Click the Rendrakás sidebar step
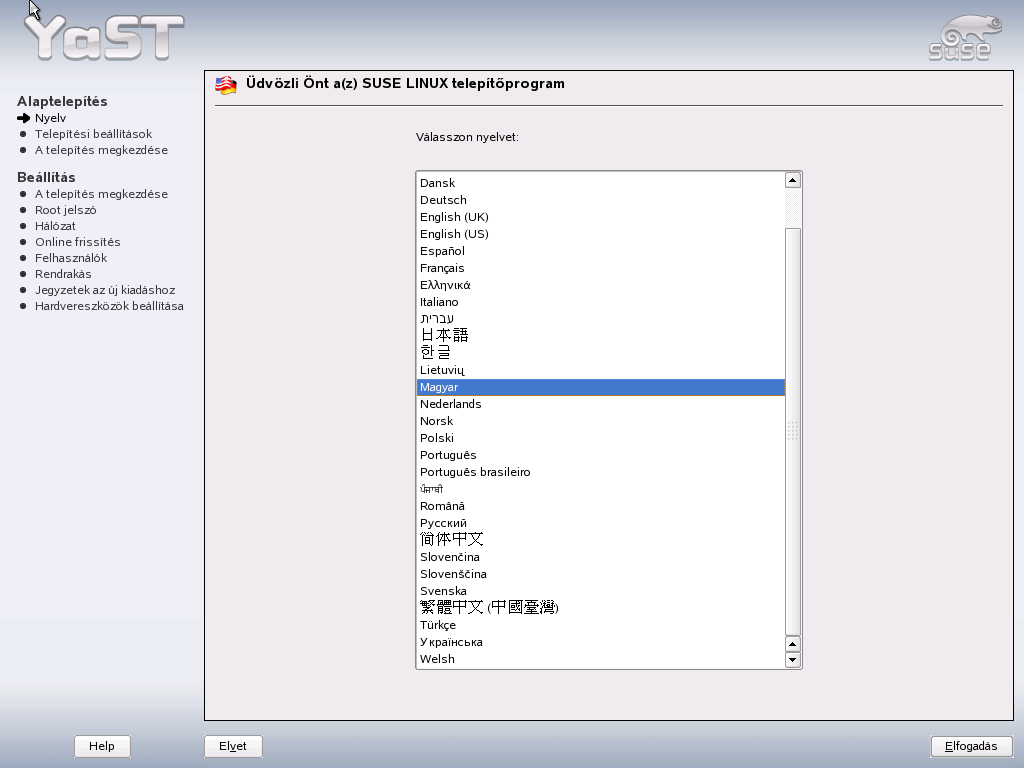Image resolution: width=1024 pixels, height=768 pixels. (63, 274)
